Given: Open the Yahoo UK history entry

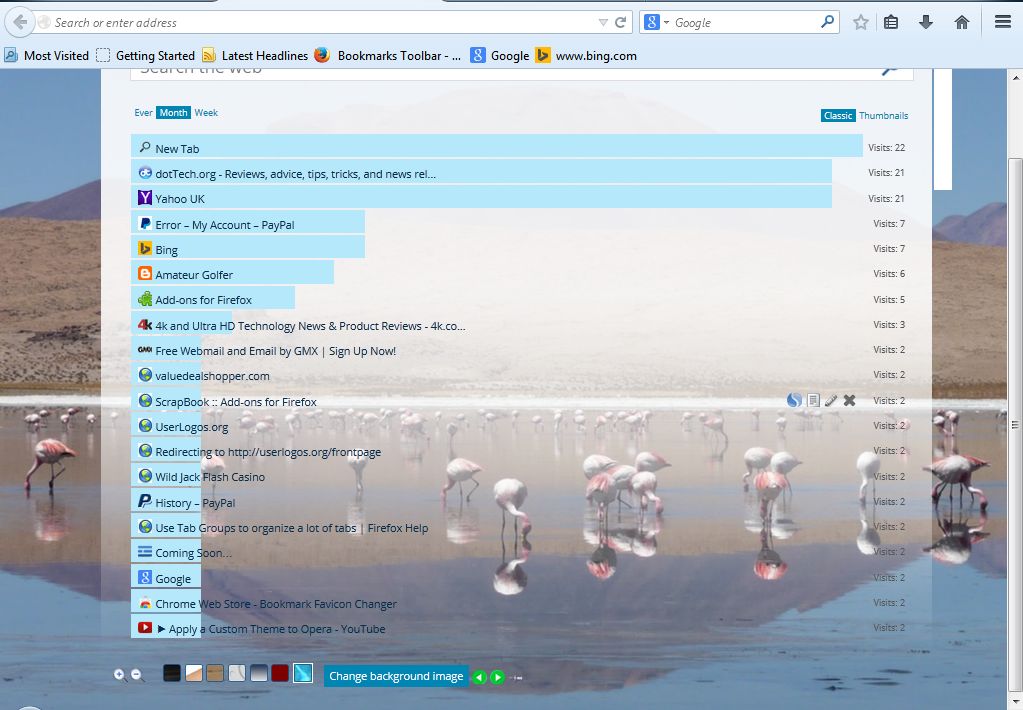Looking at the screenshot, I should [x=180, y=198].
